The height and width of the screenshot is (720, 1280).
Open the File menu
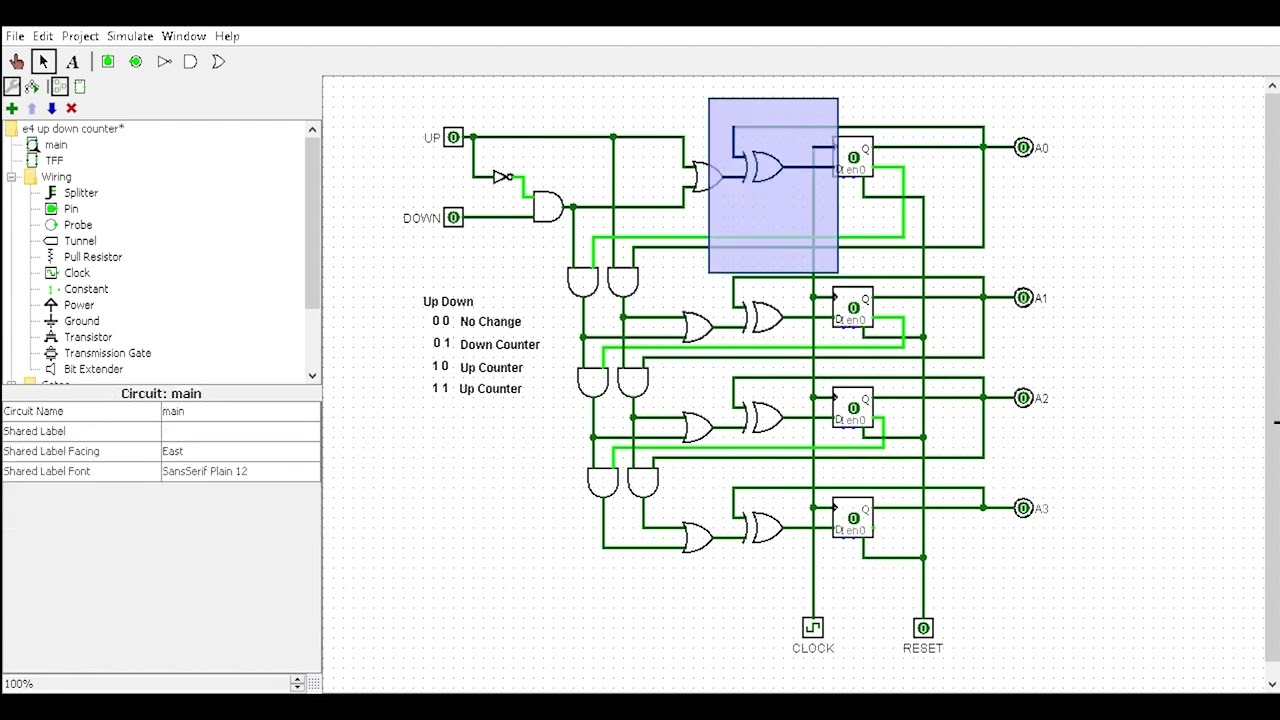pyautogui.click(x=15, y=36)
